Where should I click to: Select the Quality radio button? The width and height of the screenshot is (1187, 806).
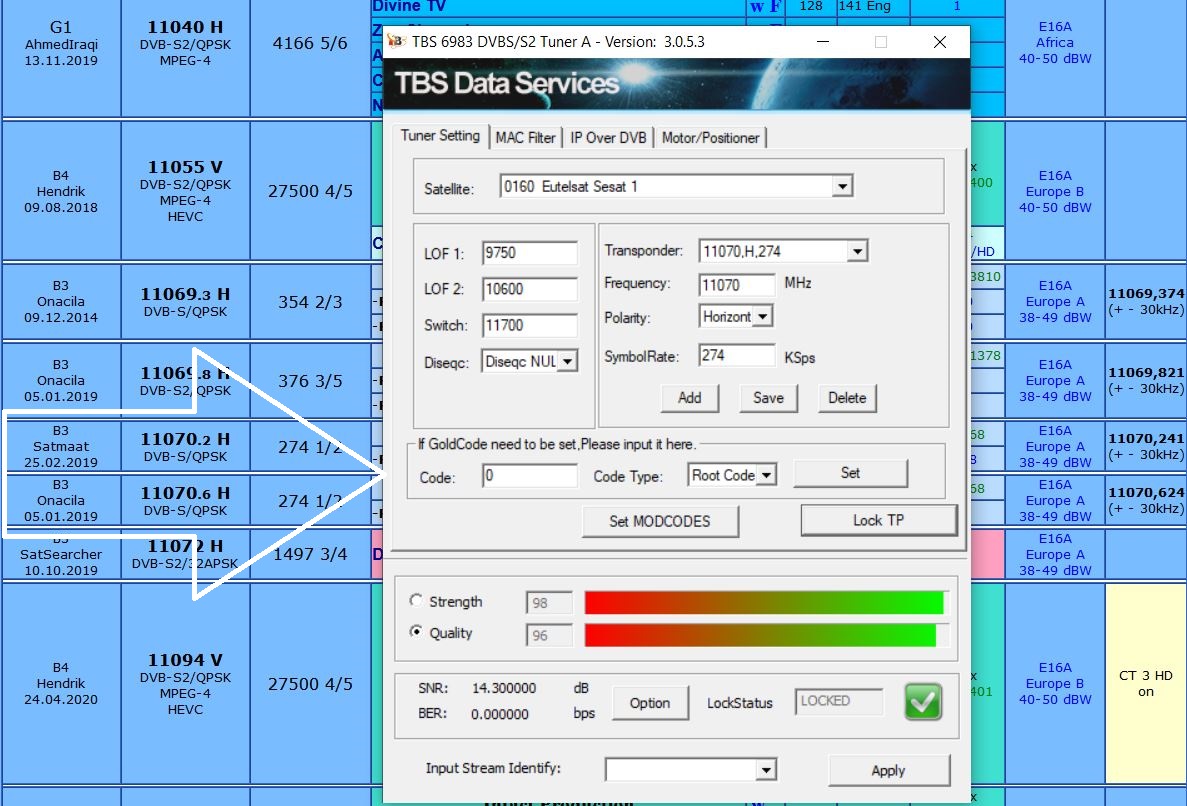416,631
